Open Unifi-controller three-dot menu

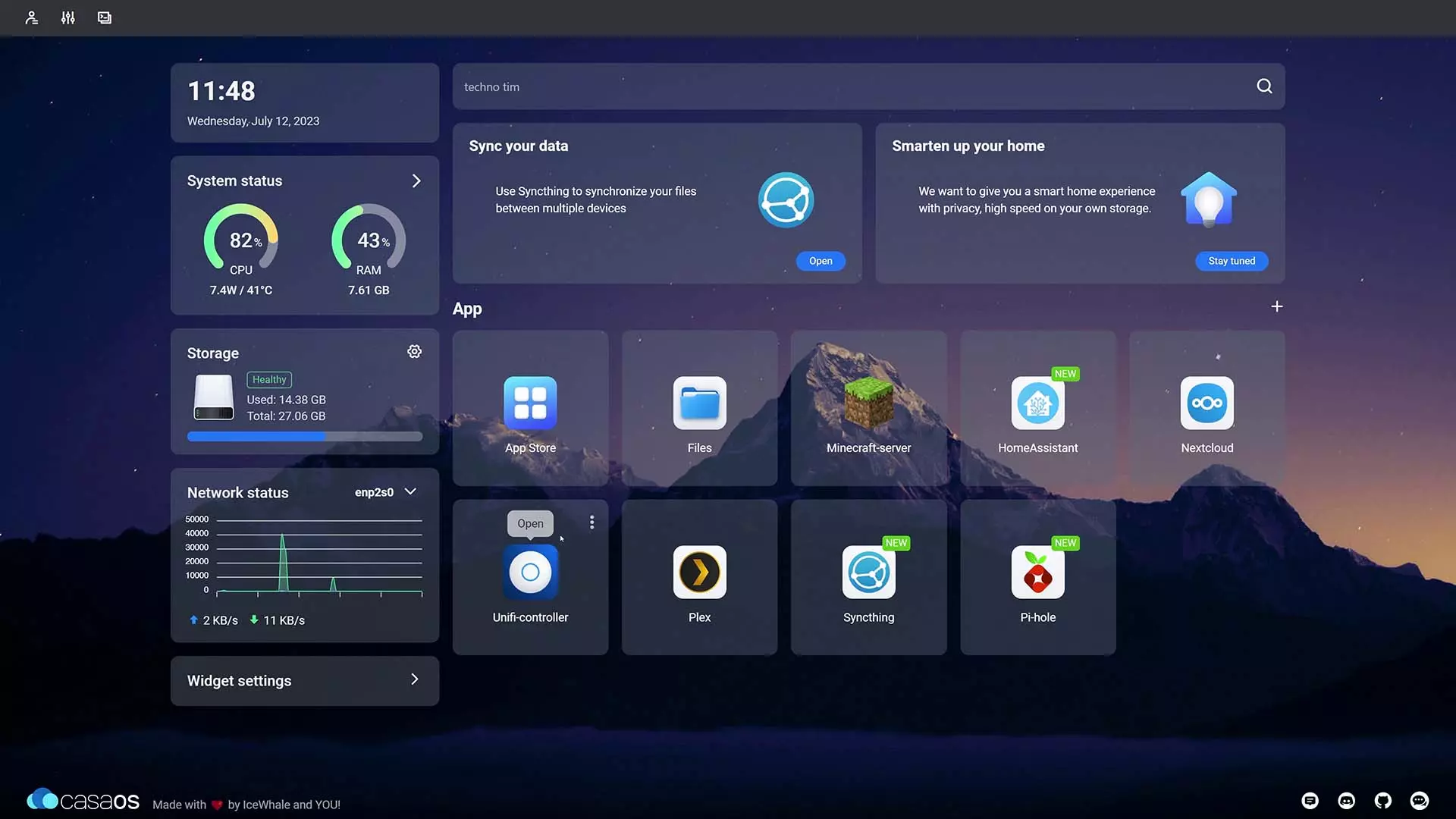pos(591,522)
